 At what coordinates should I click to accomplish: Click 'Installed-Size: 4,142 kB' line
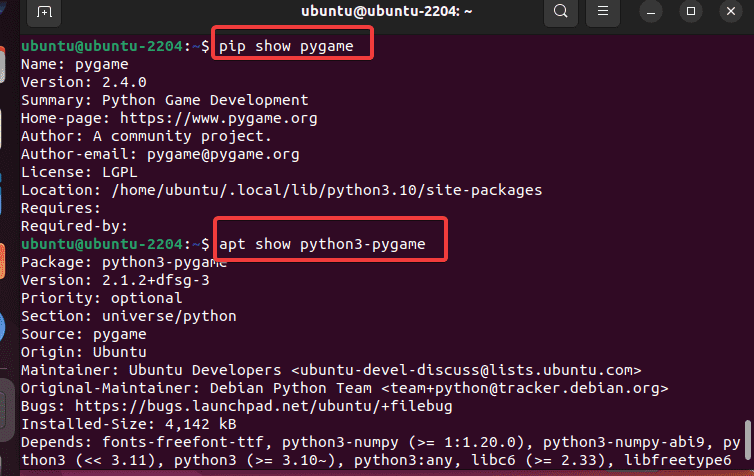point(128,424)
